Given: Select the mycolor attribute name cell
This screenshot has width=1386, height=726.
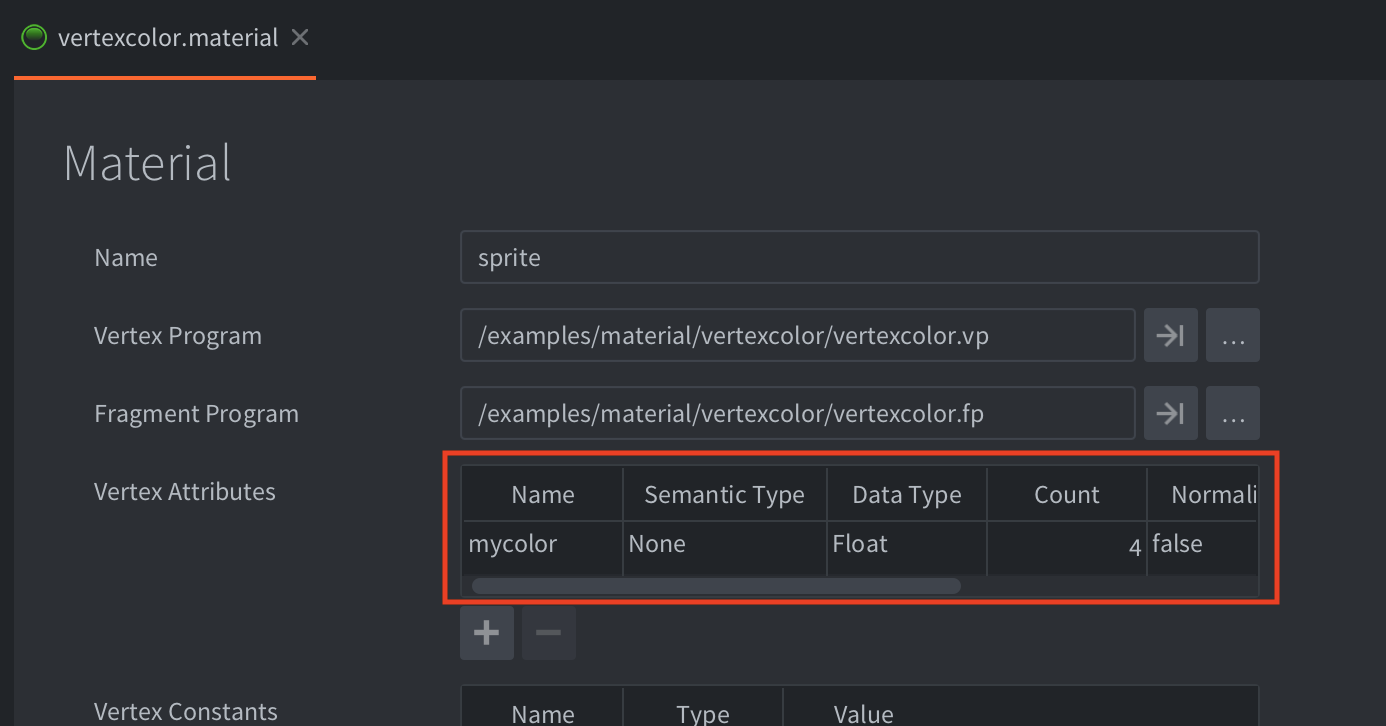Looking at the screenshot, I should point(542,545).
